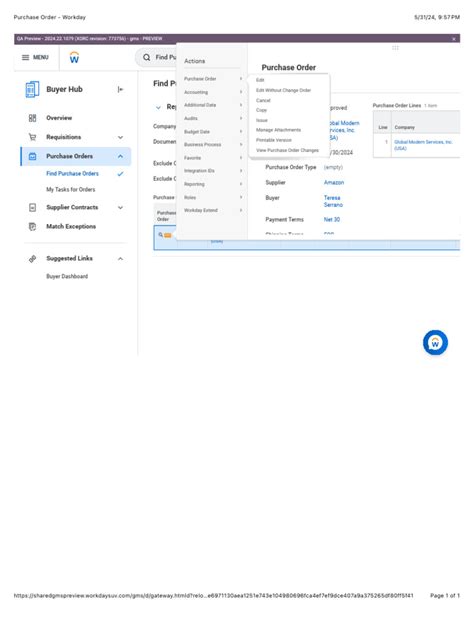Click the drag handle dots atop popup
The image size is (474, 632).
coord(395,48)
